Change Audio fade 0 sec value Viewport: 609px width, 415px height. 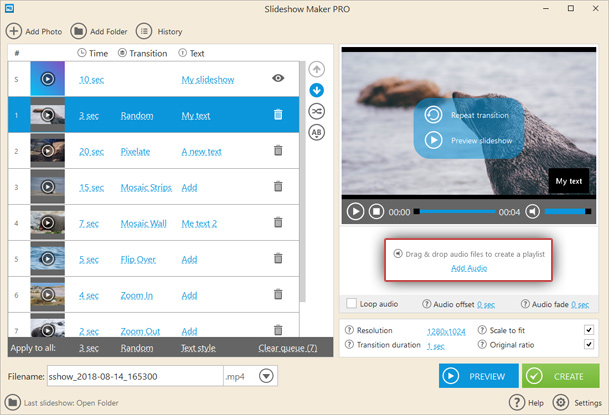point(580,305)
